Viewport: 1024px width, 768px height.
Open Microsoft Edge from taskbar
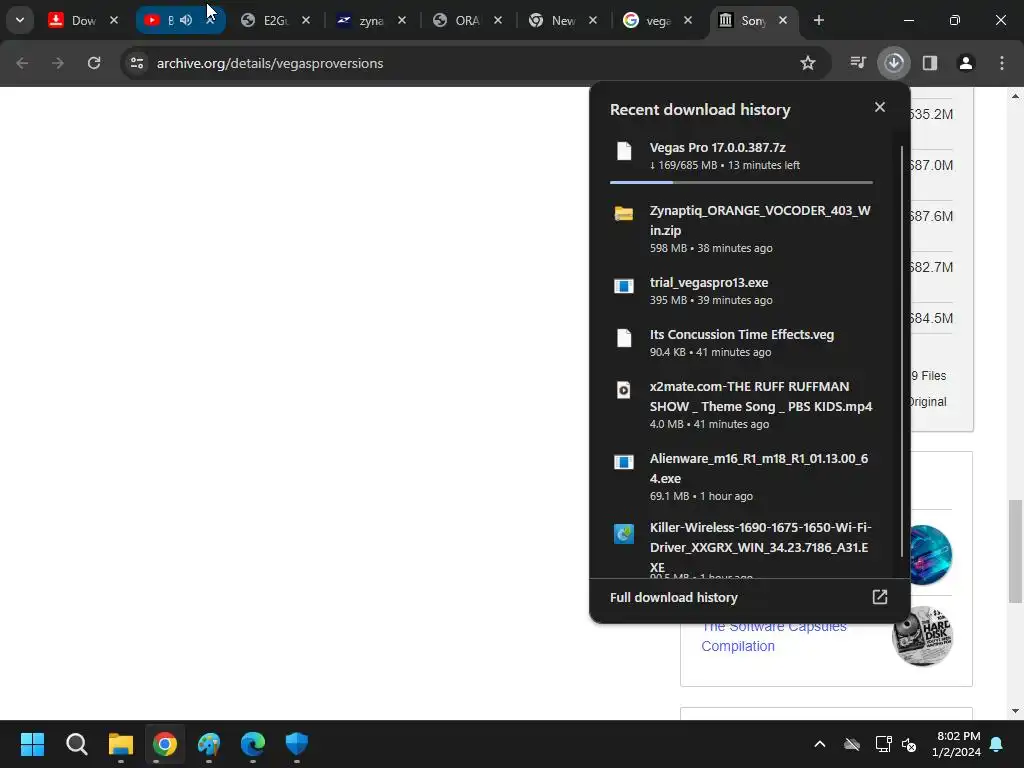pyautogui.click(x=253, y=744)
